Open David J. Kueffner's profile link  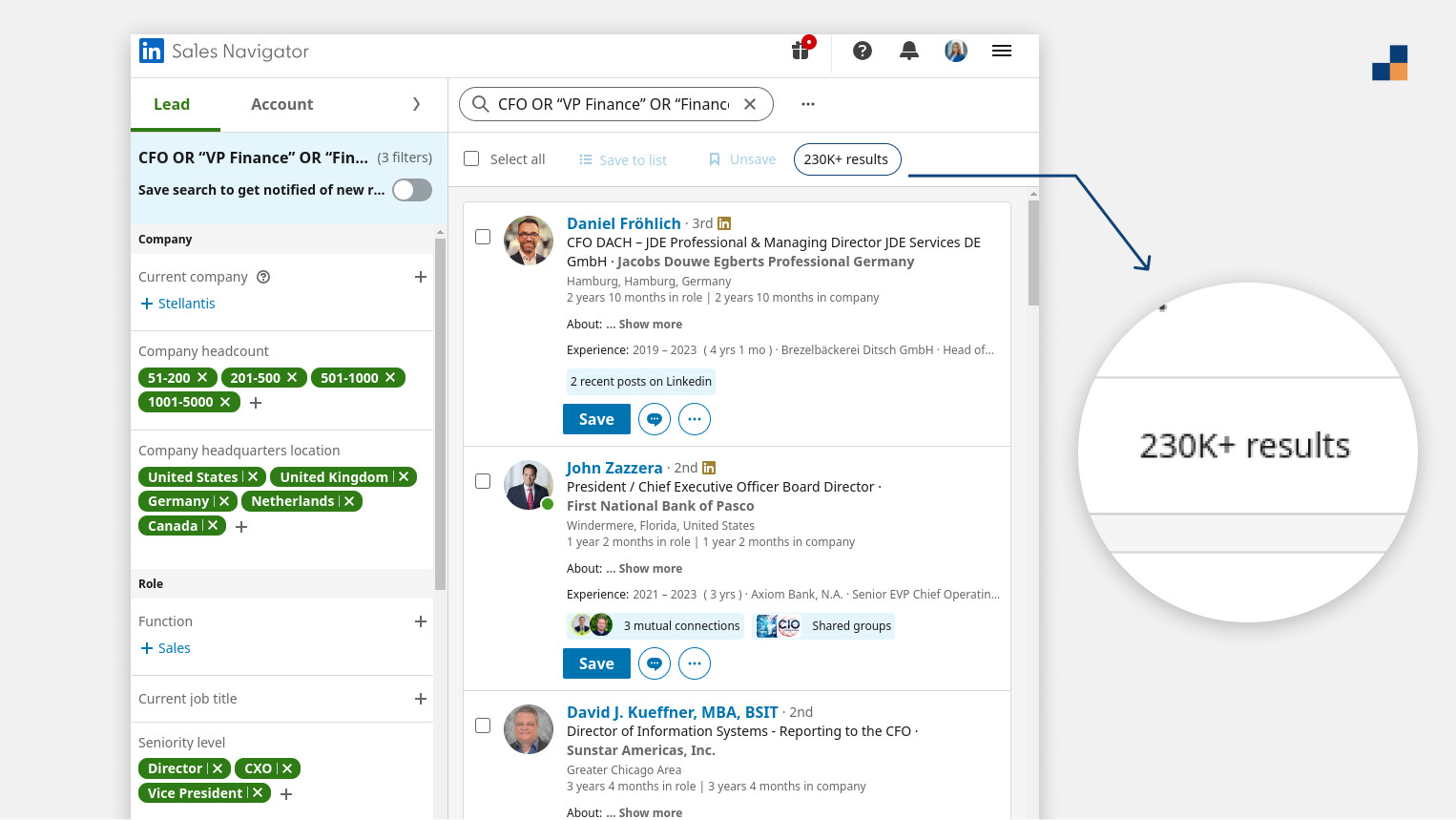coord(672,712)
